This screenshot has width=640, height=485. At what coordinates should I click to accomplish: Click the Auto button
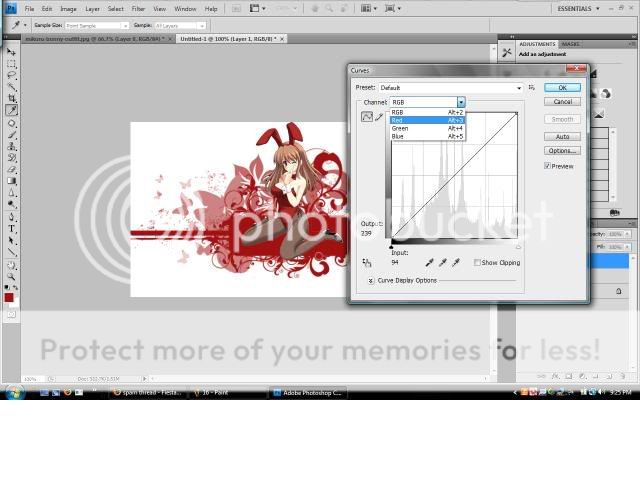[562, 137]
